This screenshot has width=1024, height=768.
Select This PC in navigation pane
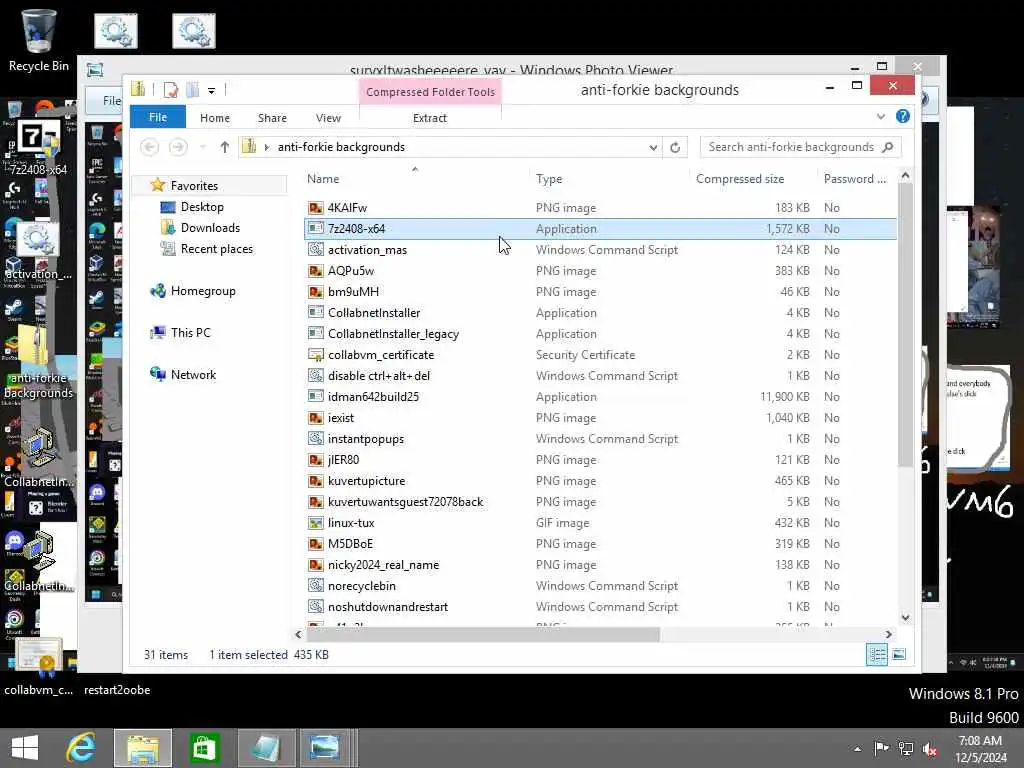pos(191,333)
